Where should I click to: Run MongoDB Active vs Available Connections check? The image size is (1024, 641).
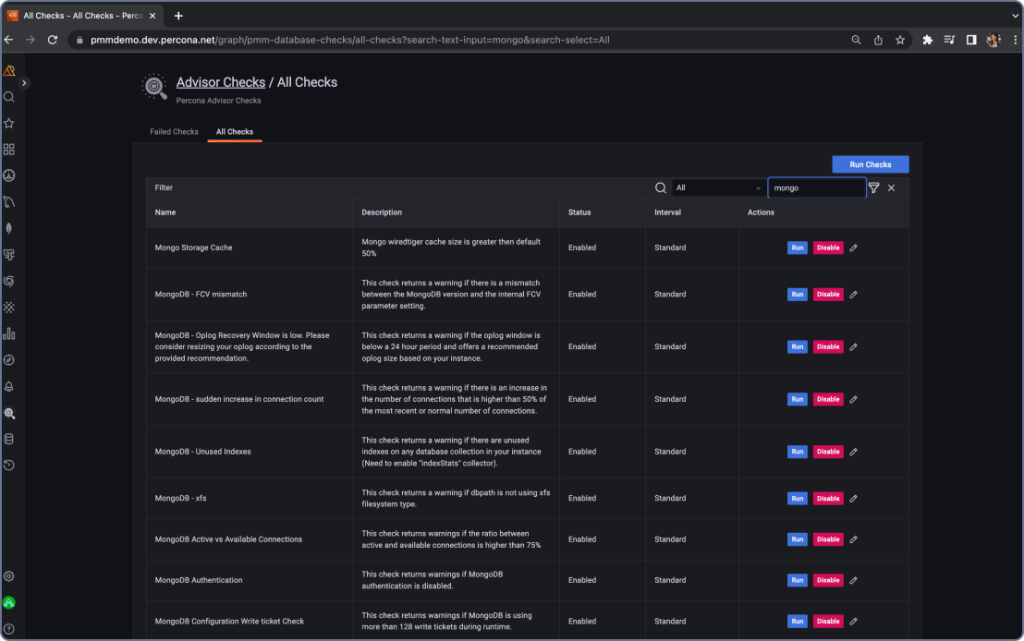797,539
